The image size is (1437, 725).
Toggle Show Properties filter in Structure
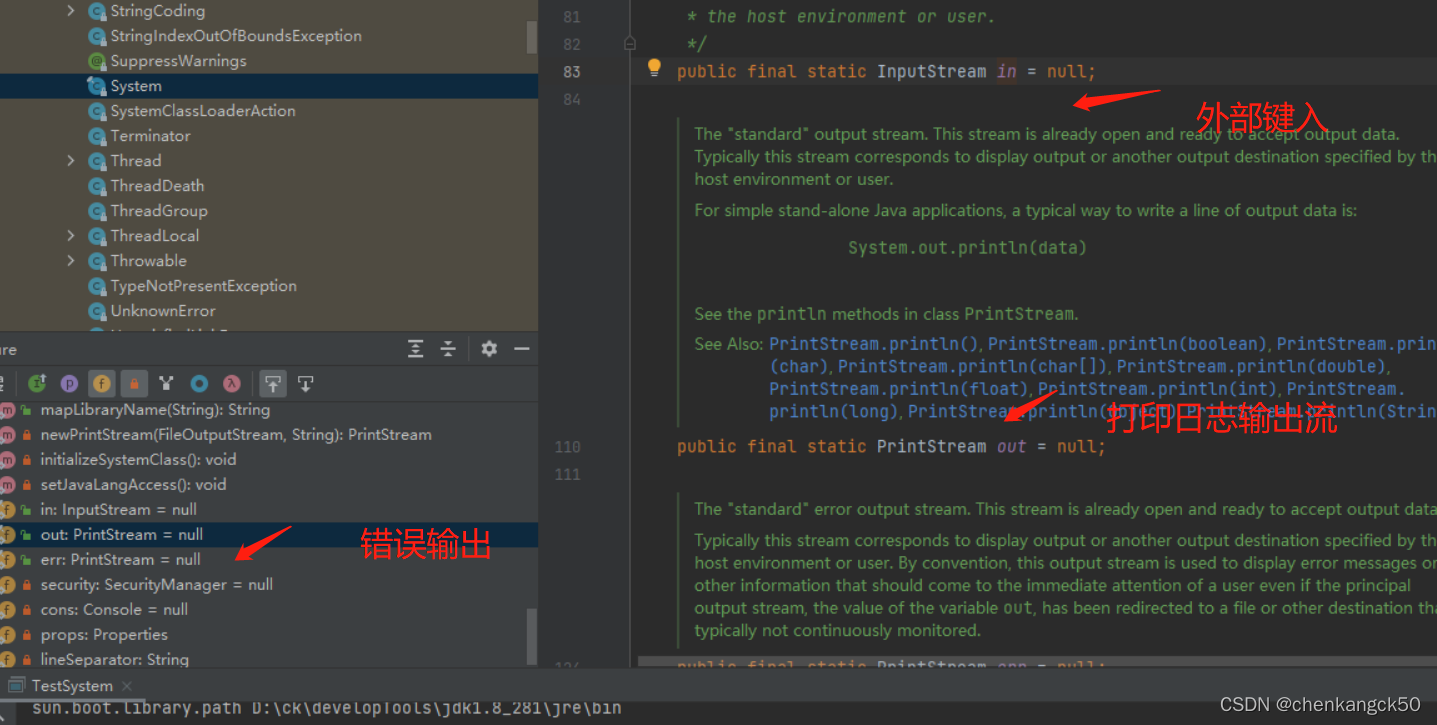69,383
